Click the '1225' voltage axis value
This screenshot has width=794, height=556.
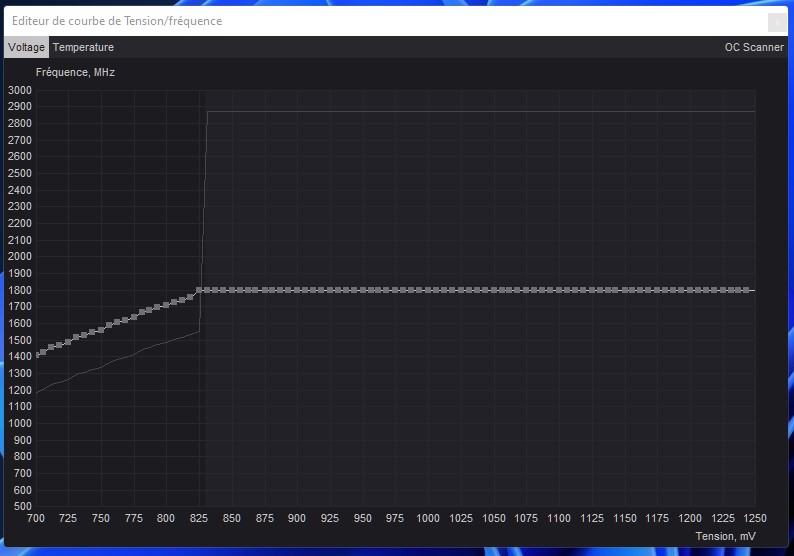(723, 519)
